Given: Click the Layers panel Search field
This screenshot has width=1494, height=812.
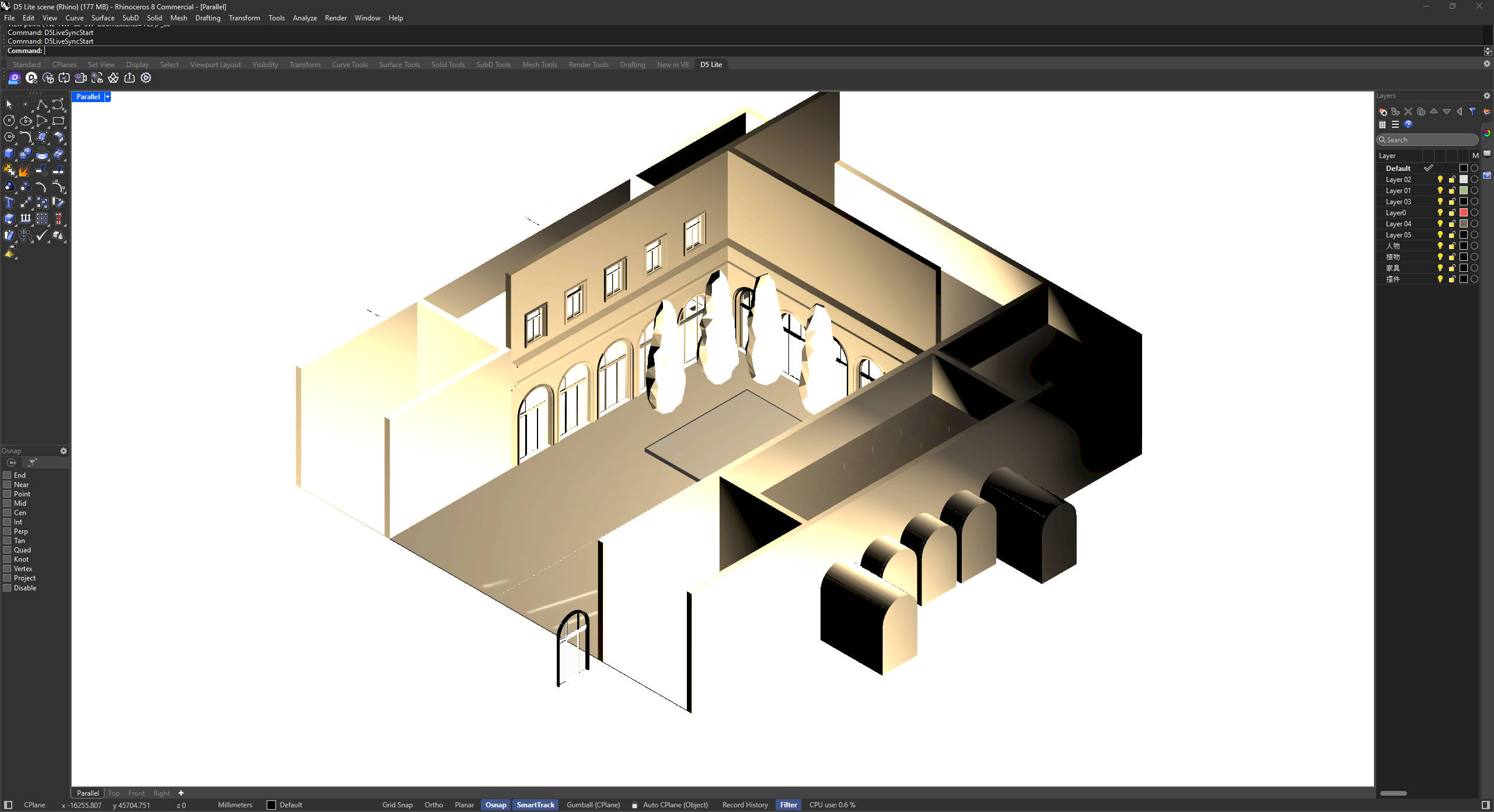Looking at the screenshot, I should [x=1427, y=140].
